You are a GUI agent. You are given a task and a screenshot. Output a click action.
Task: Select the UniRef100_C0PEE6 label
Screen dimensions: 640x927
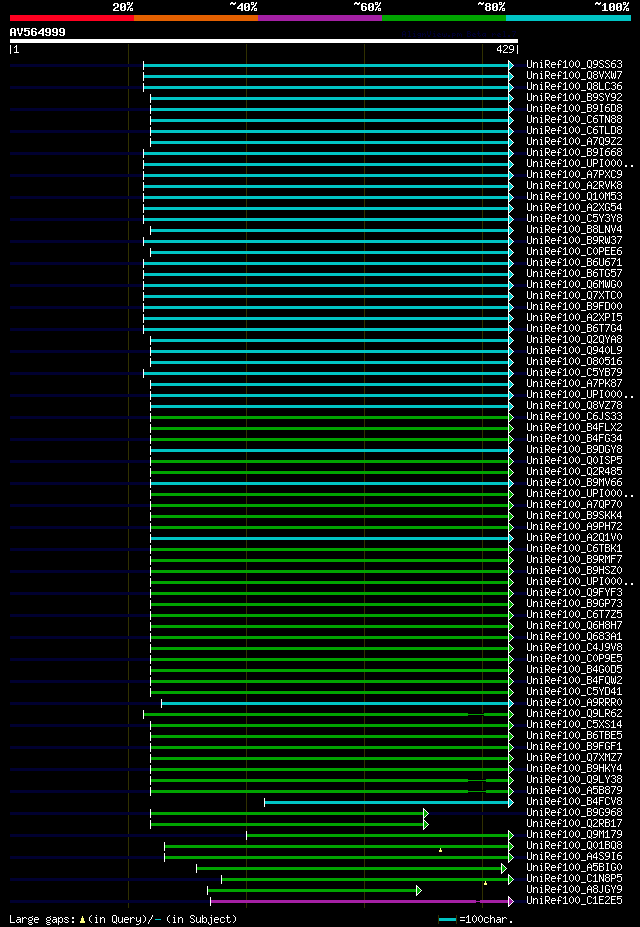tap(574, 252)
